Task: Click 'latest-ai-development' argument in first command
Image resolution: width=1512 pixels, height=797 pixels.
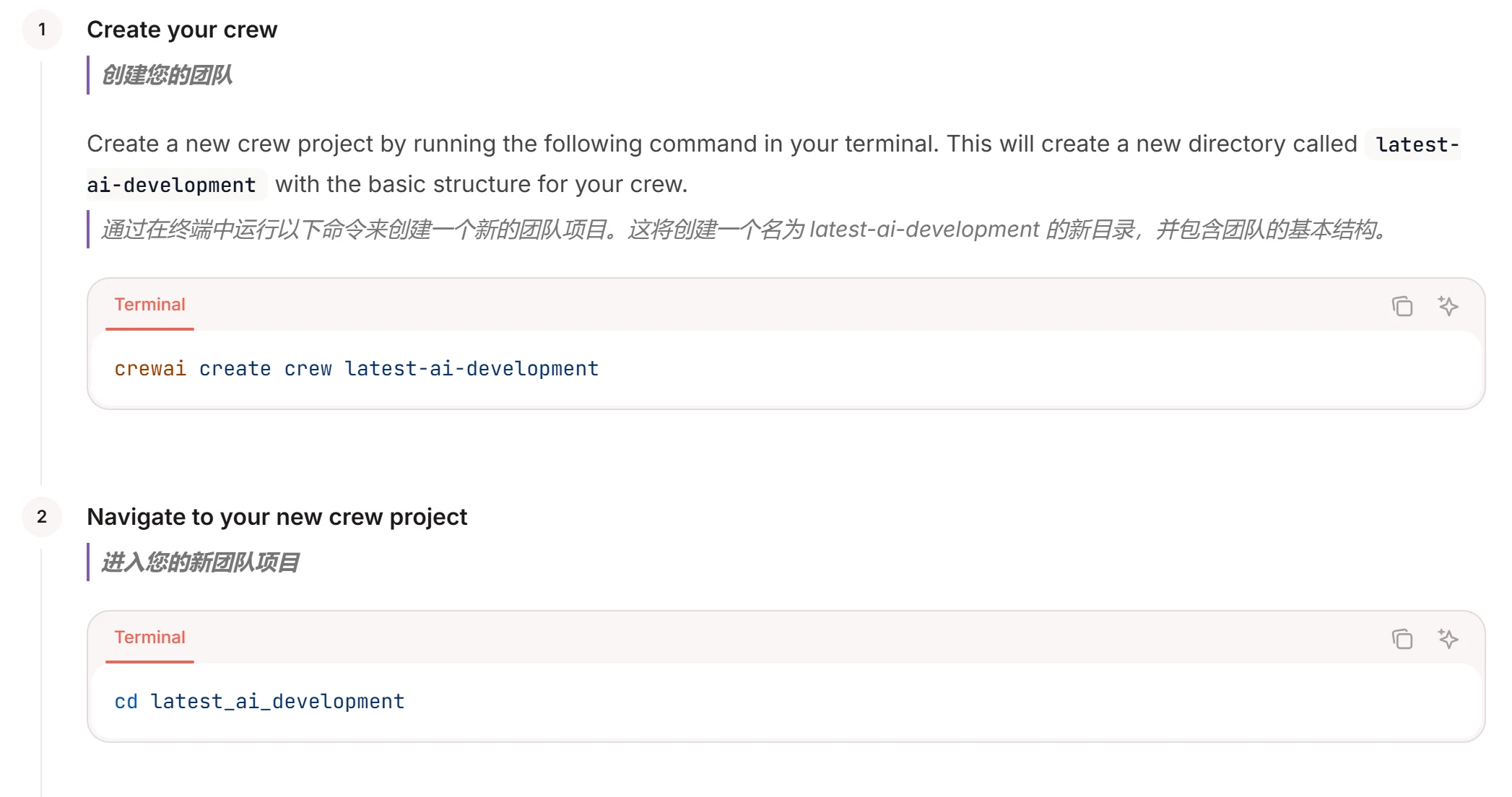Action: (x=472, y=369)
